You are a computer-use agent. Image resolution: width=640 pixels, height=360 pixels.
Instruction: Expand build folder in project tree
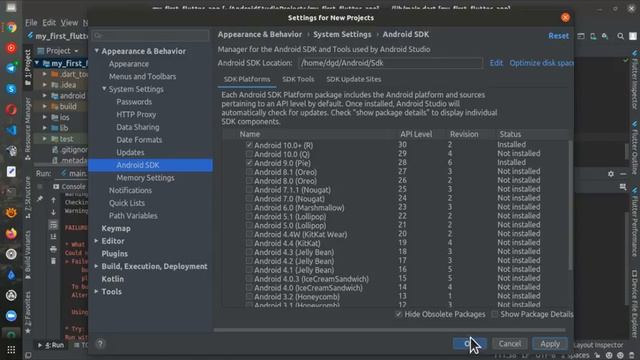point(44,106)
